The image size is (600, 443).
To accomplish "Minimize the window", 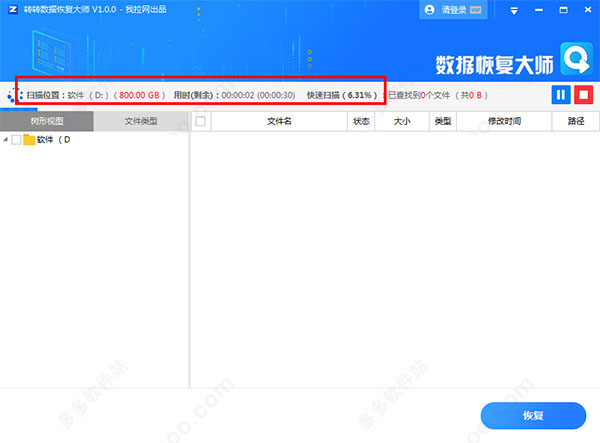I will [x=539, y=10].
